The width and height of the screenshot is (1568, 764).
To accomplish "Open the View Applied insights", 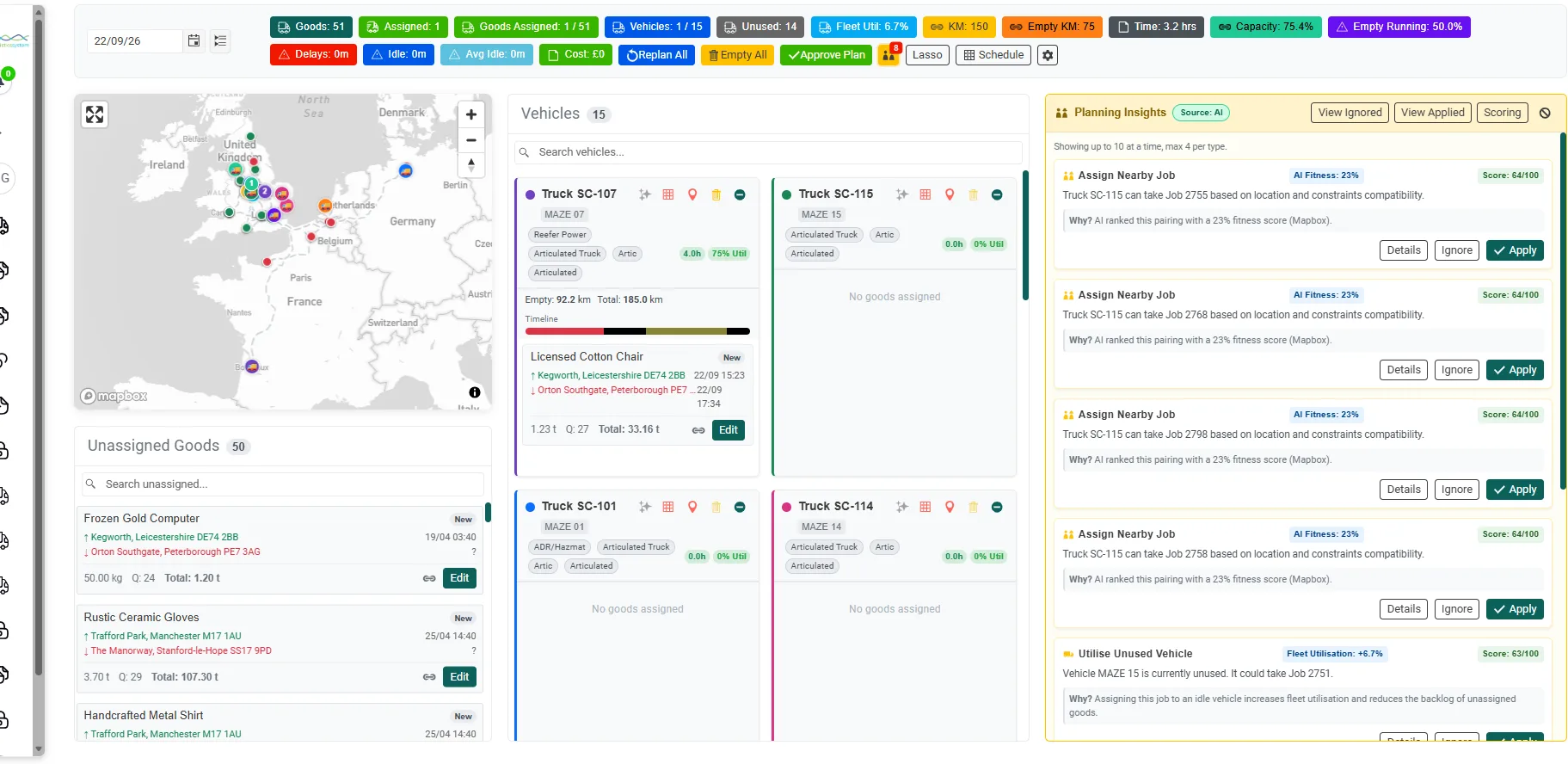I will click(1432, 113).
